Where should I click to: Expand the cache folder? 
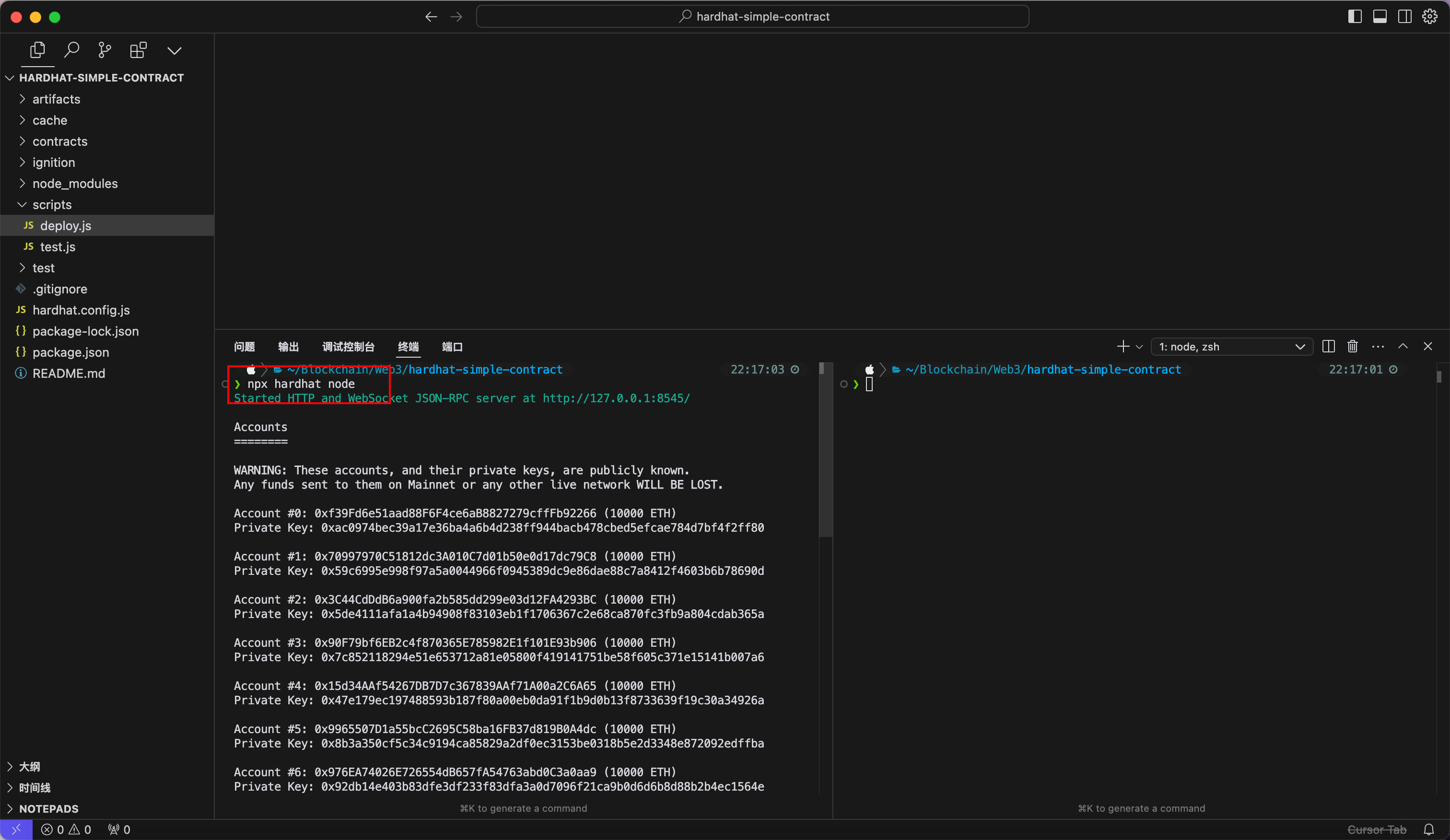pos(107,120)
